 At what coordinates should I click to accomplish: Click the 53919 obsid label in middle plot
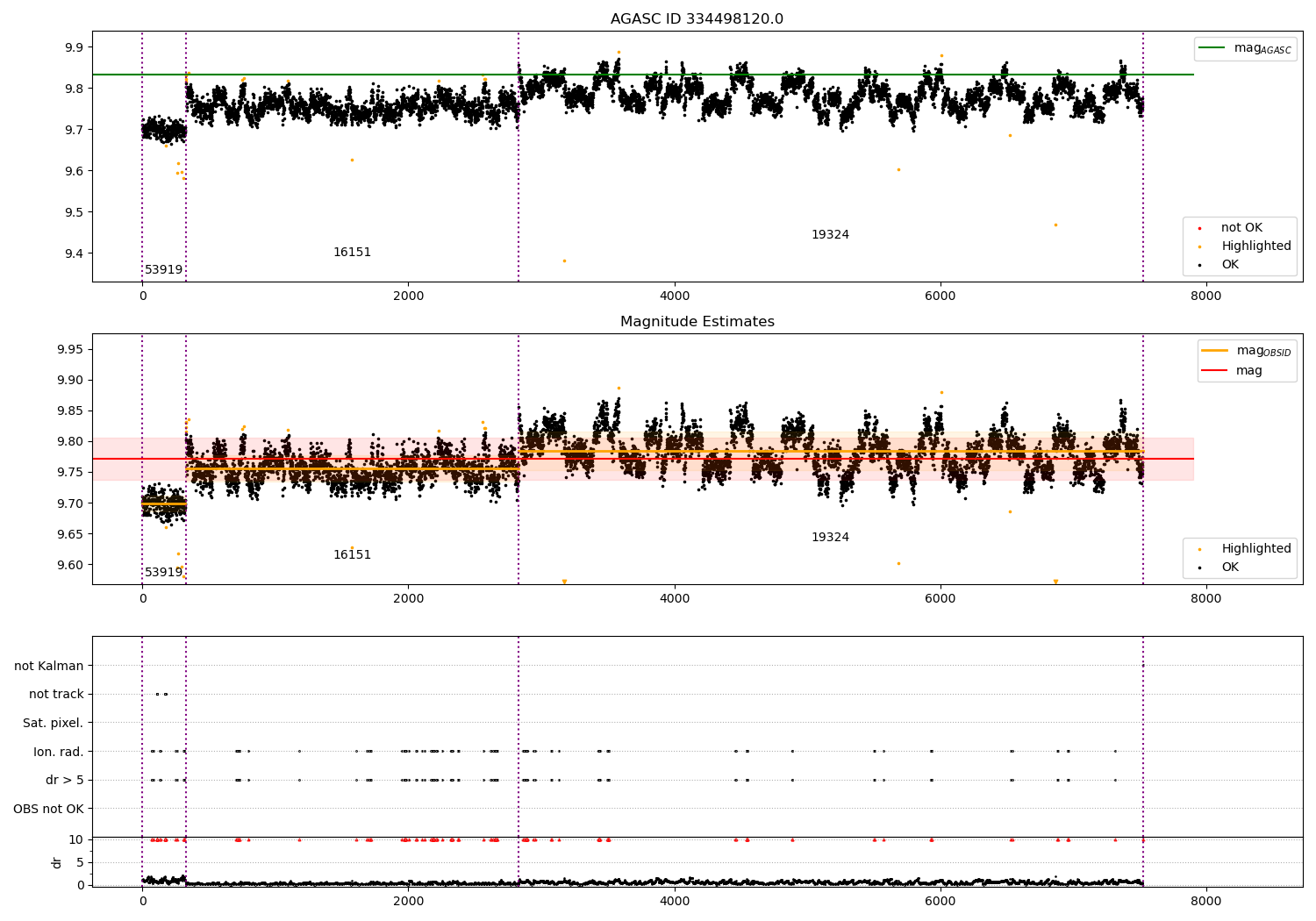[x=164, y=573]
